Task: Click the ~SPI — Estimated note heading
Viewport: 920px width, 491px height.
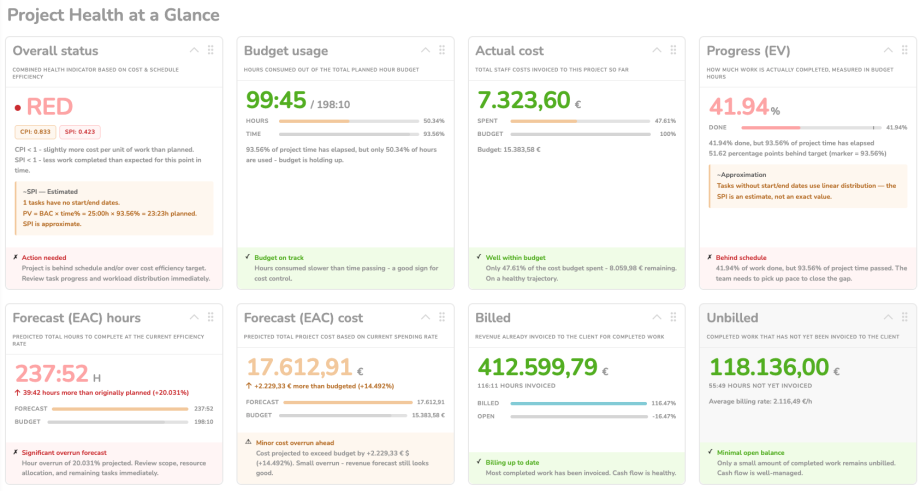Action: point(50,192)
